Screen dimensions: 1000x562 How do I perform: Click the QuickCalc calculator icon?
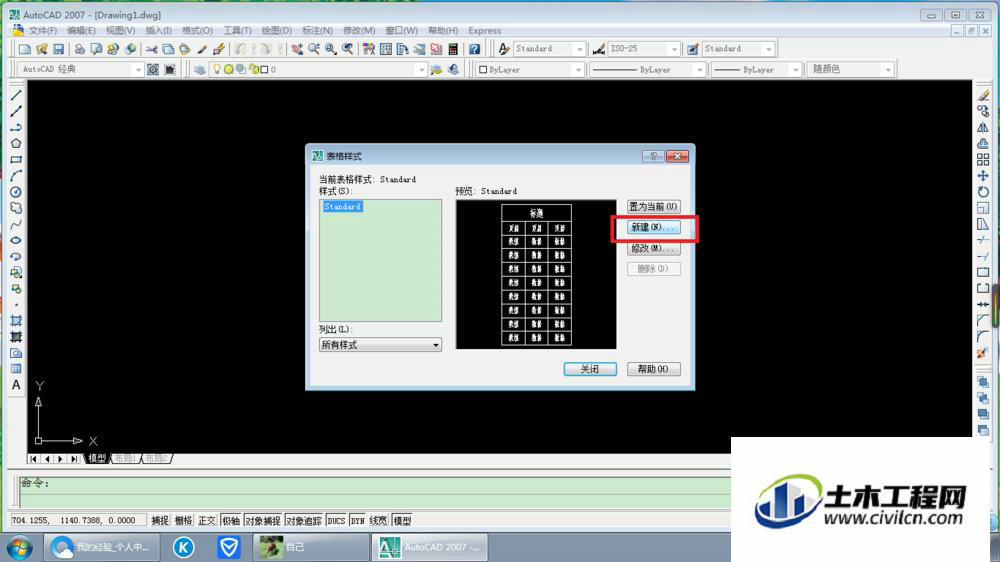pos(453,49)
